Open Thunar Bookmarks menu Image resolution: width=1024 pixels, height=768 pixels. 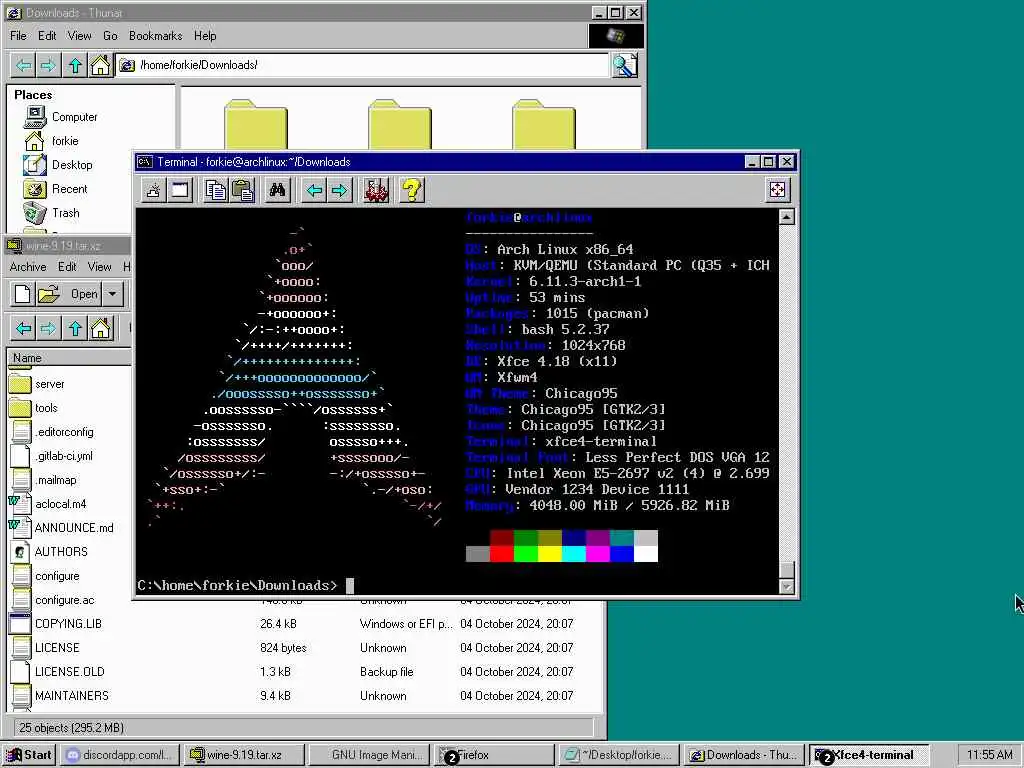155,36
